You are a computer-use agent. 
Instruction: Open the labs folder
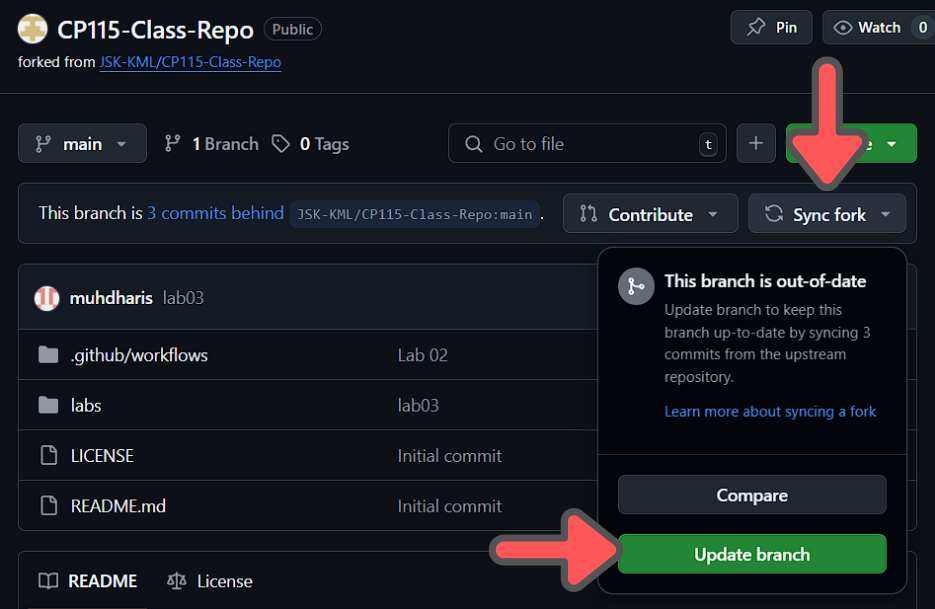coord(86,406)
